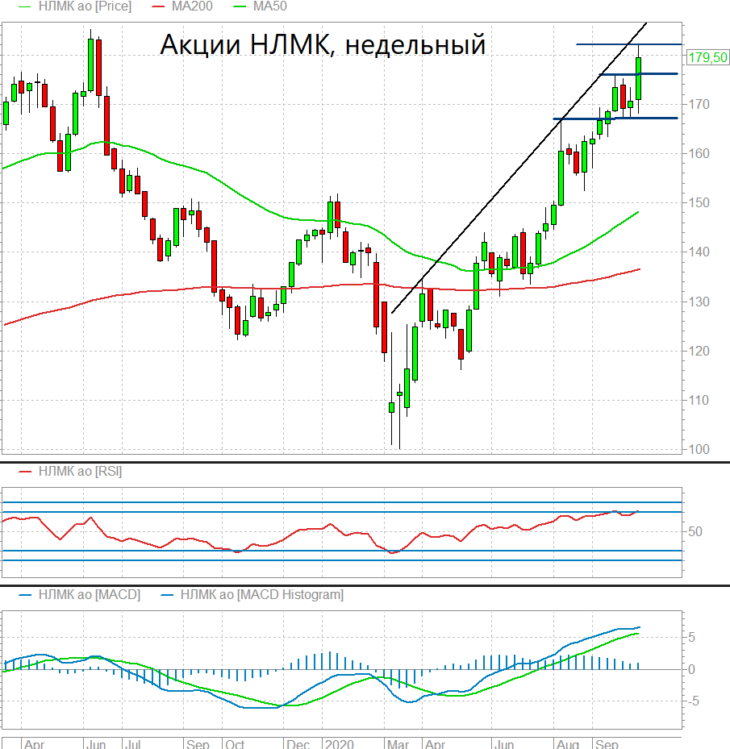Click the Dec label on the time axis
Screen dimensions: 730x749
(298, 743)
